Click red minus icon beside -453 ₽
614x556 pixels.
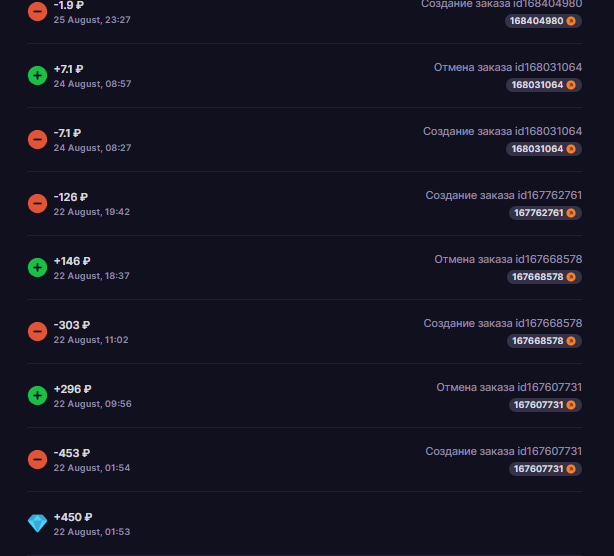click(x=38, y=460)
